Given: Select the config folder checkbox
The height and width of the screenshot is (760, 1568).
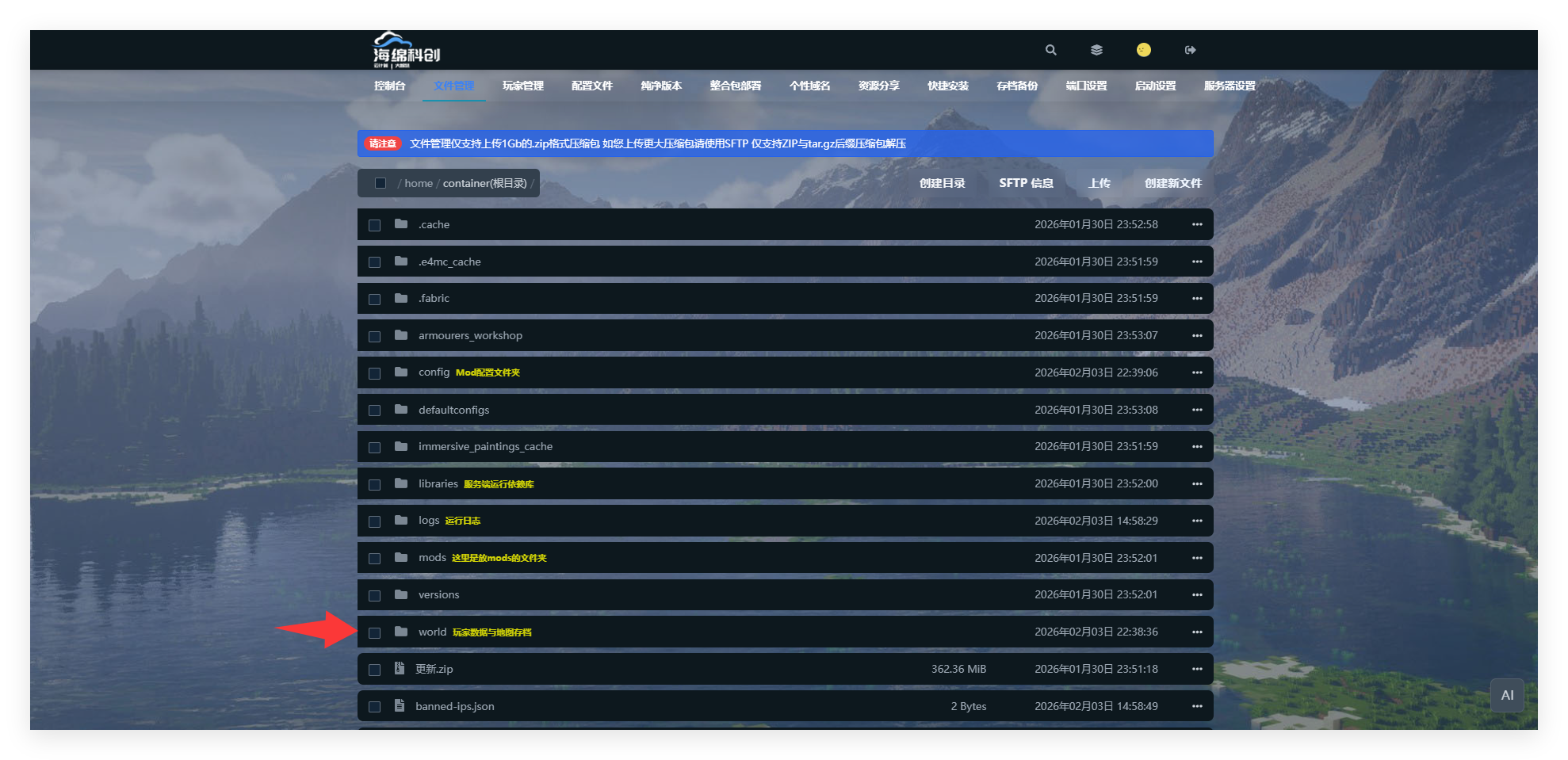Looking at the screenshot, I should point(375,373).
